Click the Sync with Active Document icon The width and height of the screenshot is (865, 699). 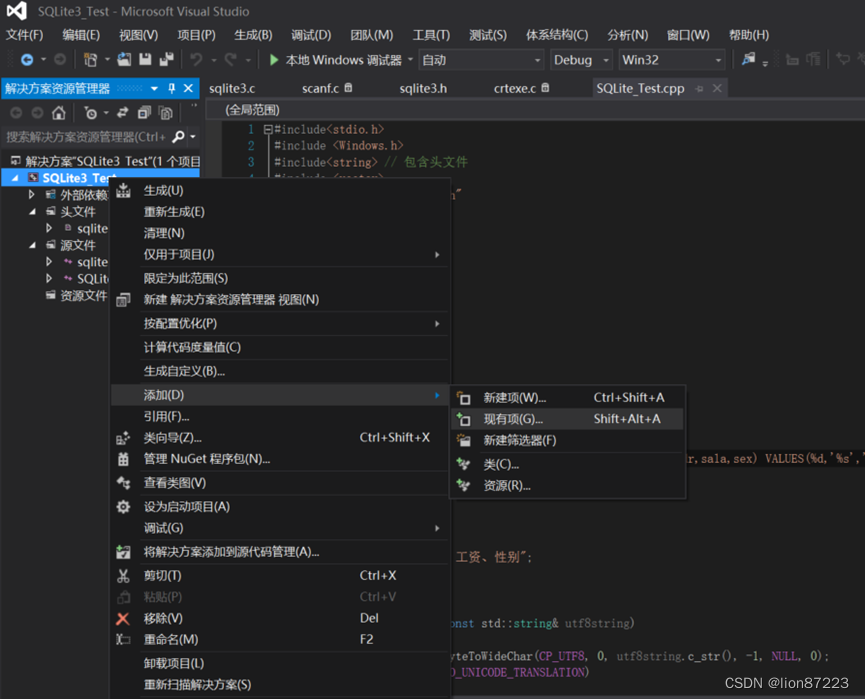123,113
